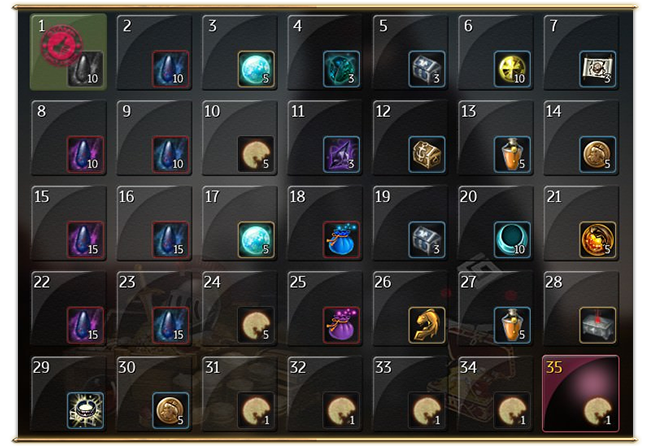Select the teal crescent ring on day 20
Viewport: 650px width, 447px height.
[x=512, y=240]
